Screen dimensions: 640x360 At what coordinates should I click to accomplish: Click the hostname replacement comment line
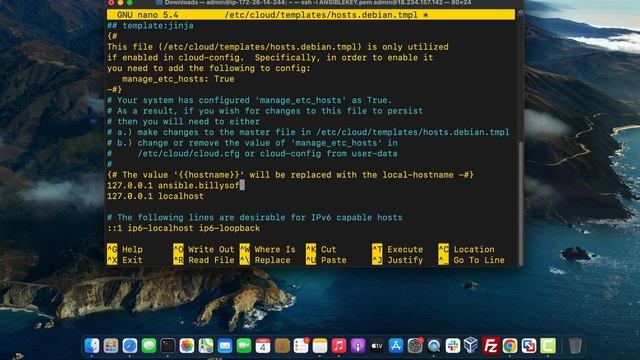[x=290, y=175]
